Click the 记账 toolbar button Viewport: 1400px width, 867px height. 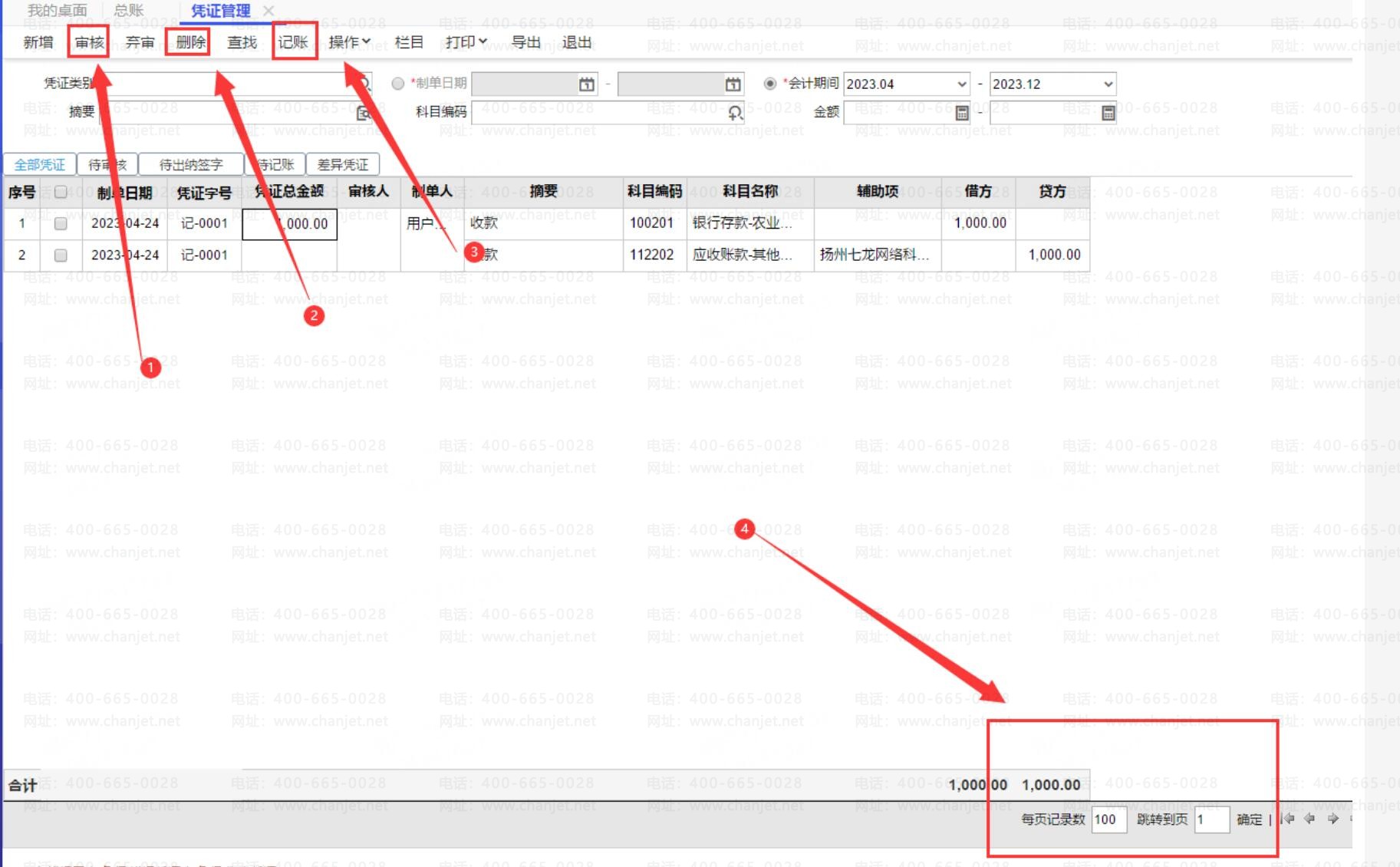pos(293,42)
